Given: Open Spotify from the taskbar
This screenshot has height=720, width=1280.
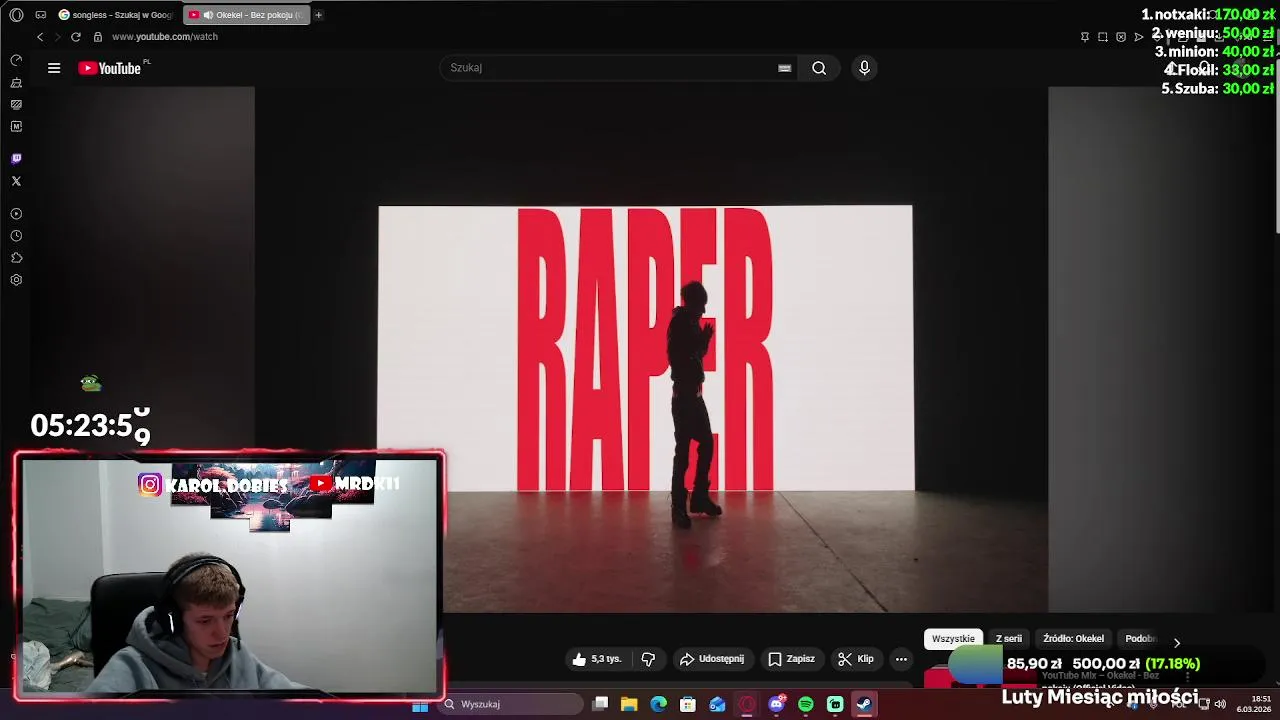Looking at the screenshot, I should 806,704.
